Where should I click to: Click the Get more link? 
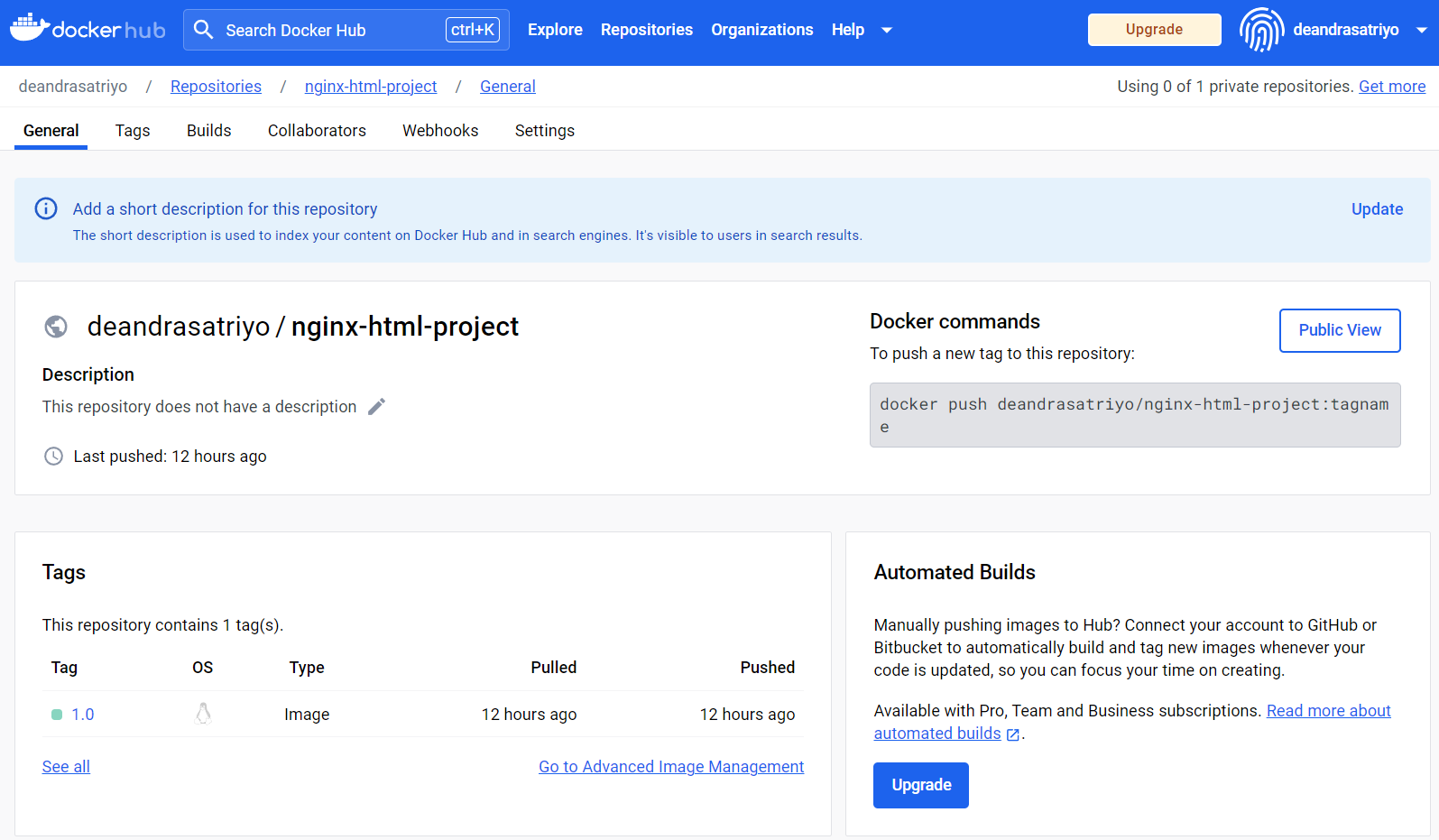pyautogui.click(x=1392, y=87)
